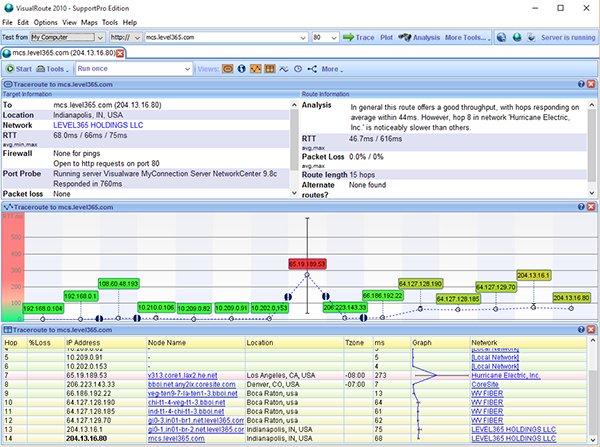
Task: Close the mcs.level365.com tab
Action: tap(120, 53)
